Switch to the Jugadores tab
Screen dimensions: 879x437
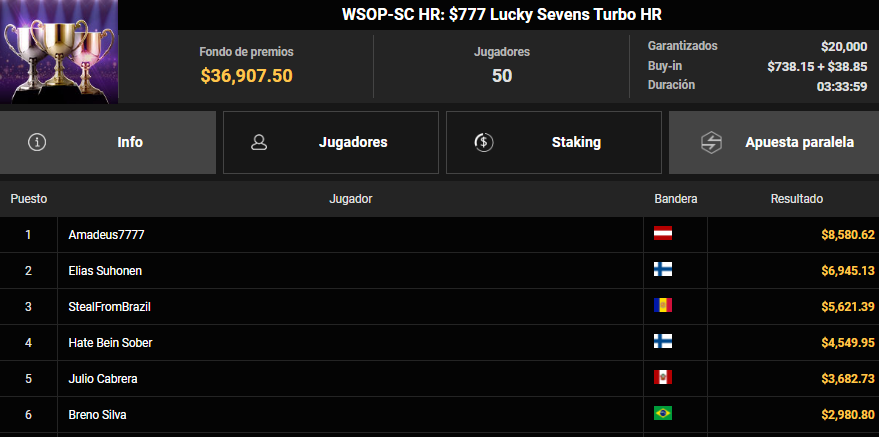click(x=331, y=142)
